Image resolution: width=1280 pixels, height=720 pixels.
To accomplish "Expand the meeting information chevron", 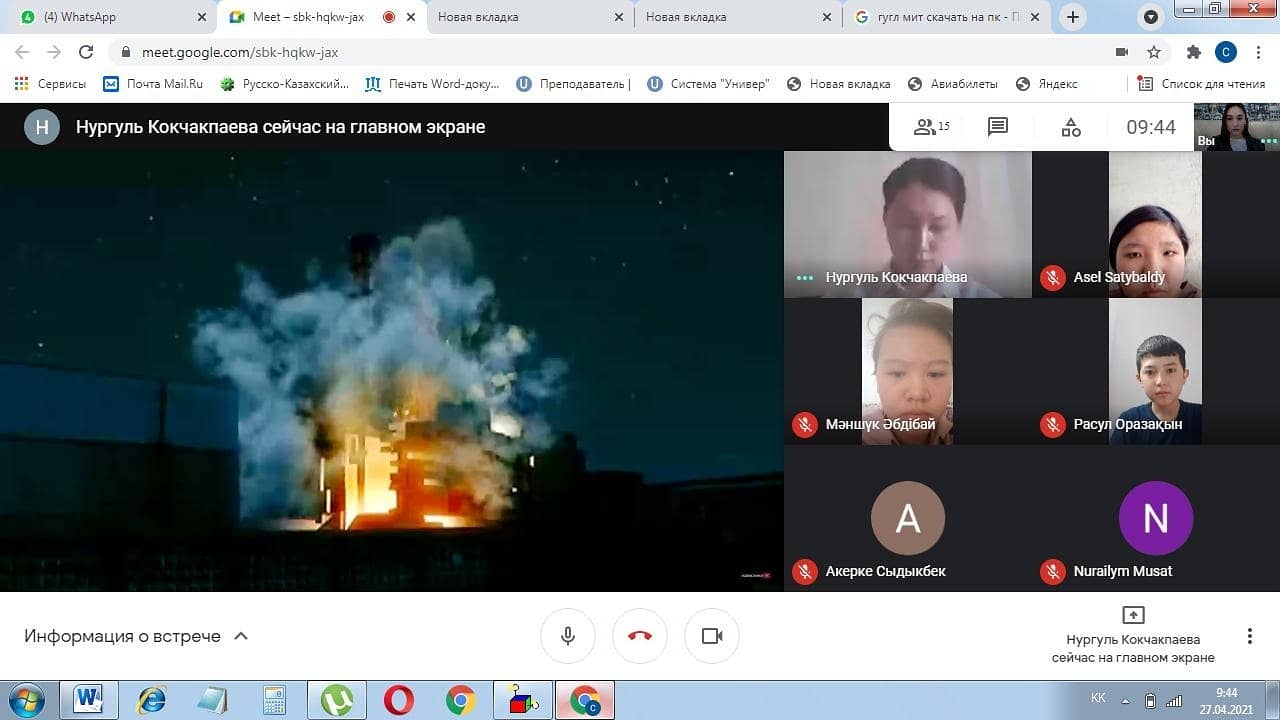I will pos(240,636).
